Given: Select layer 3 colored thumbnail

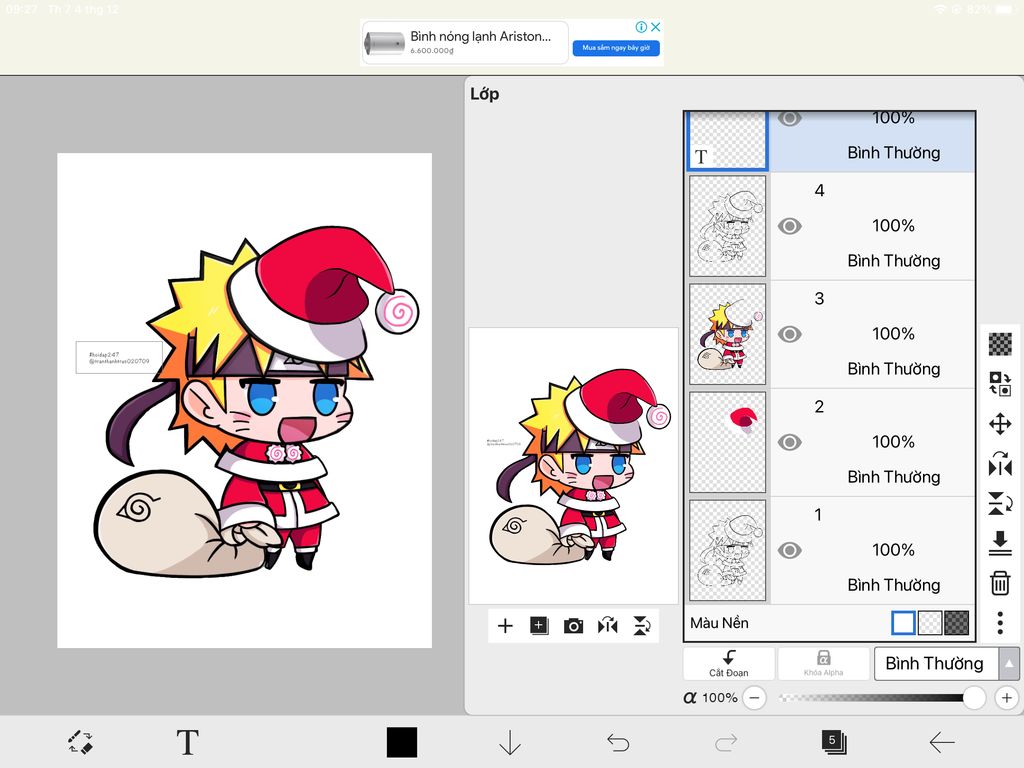Looking at the screenshot, I should 728,334.
